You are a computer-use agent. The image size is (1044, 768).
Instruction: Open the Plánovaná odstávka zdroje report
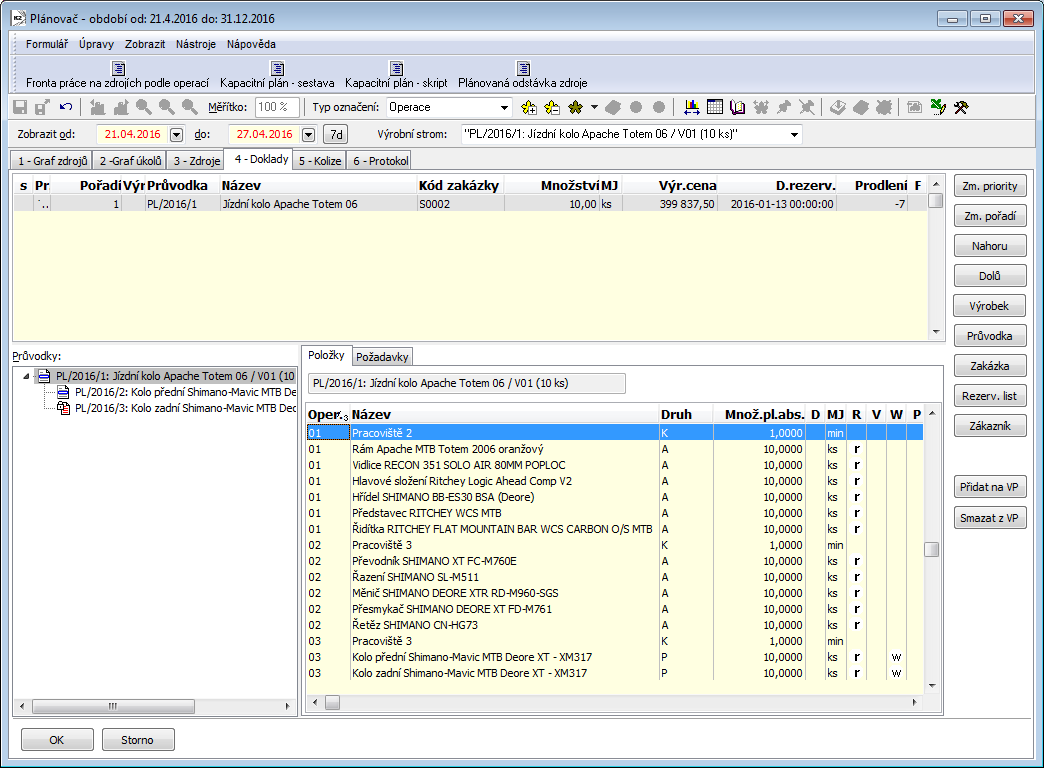522,75
